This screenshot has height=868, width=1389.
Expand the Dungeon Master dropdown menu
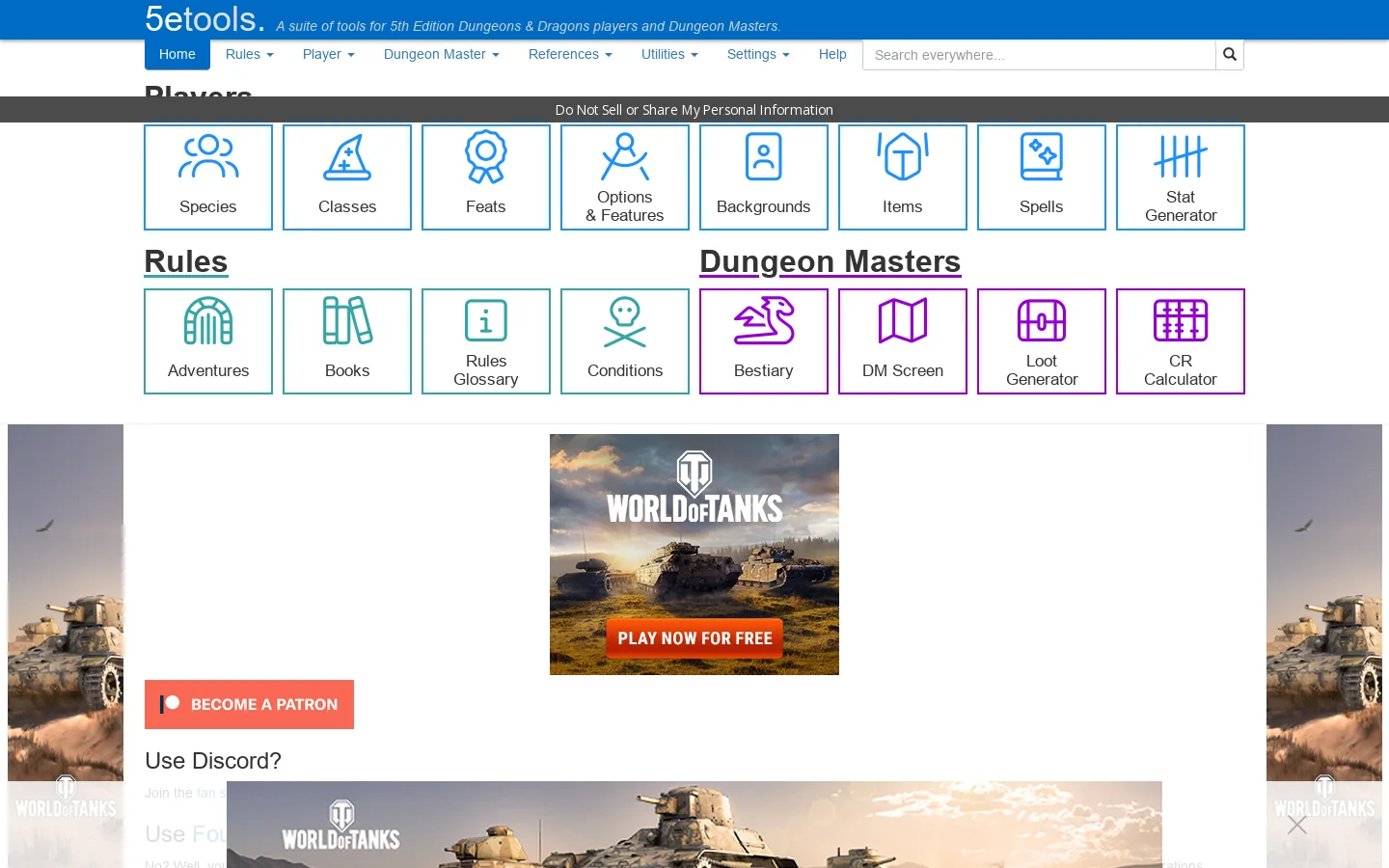pos(442,55)
